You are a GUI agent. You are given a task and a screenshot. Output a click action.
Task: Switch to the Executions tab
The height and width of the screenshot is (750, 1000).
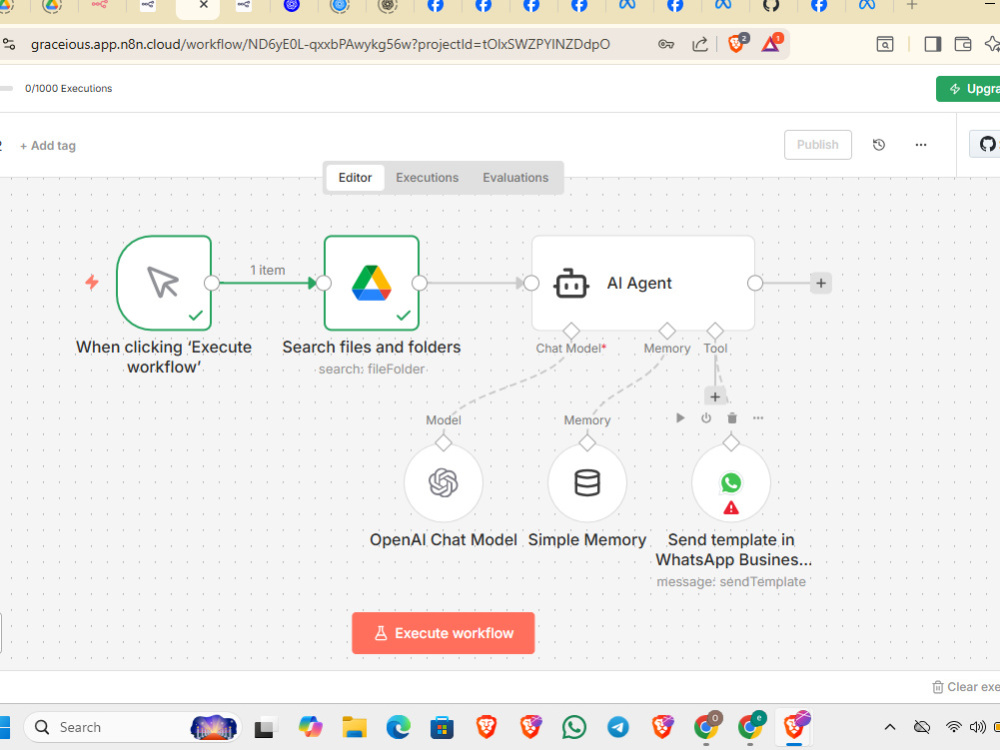[427, 177]
